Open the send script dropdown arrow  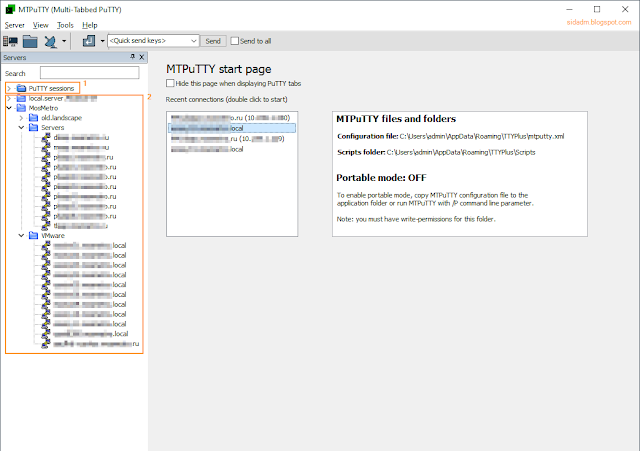coord(102,41)
